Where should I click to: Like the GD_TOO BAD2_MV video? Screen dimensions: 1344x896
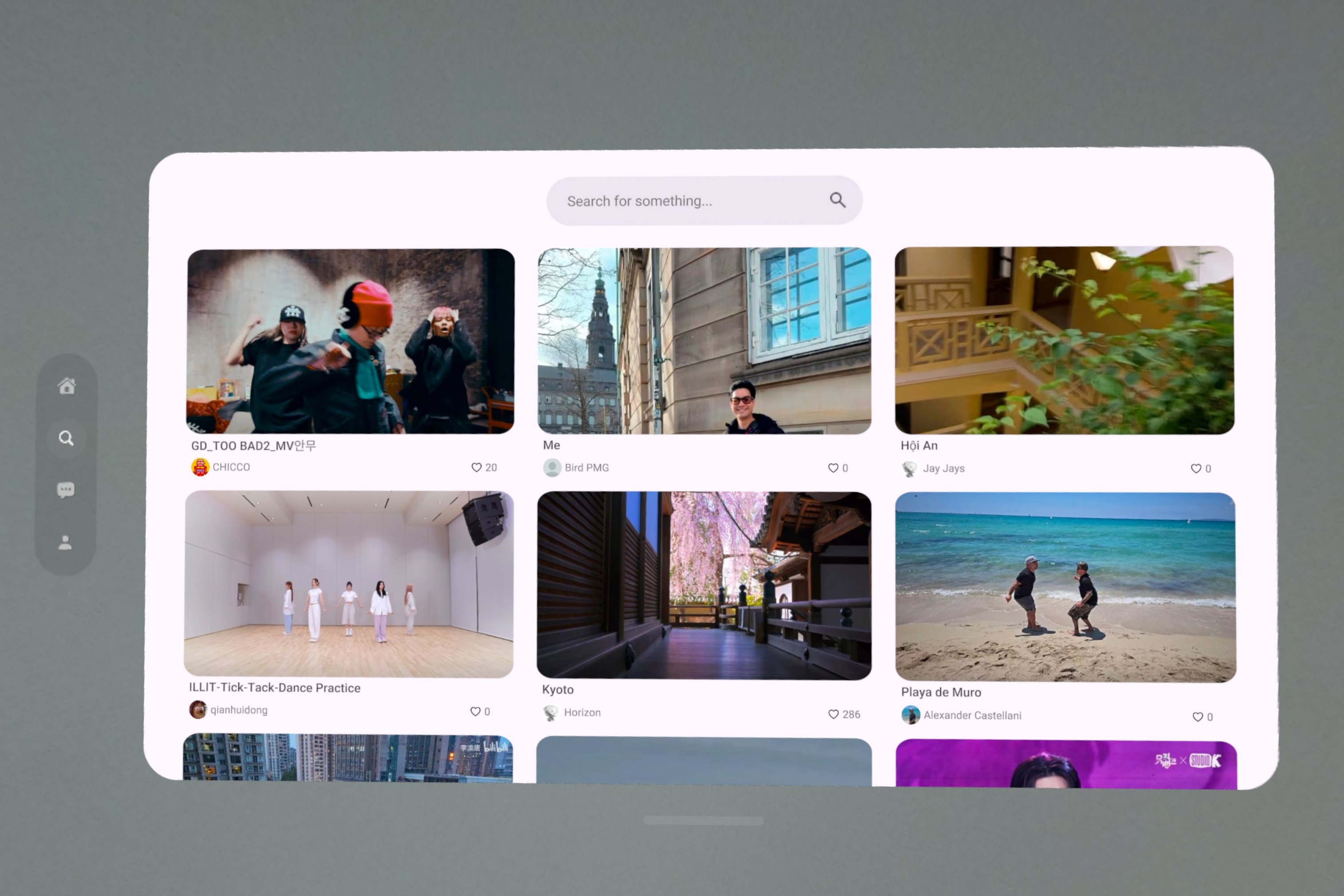(476, 468)
